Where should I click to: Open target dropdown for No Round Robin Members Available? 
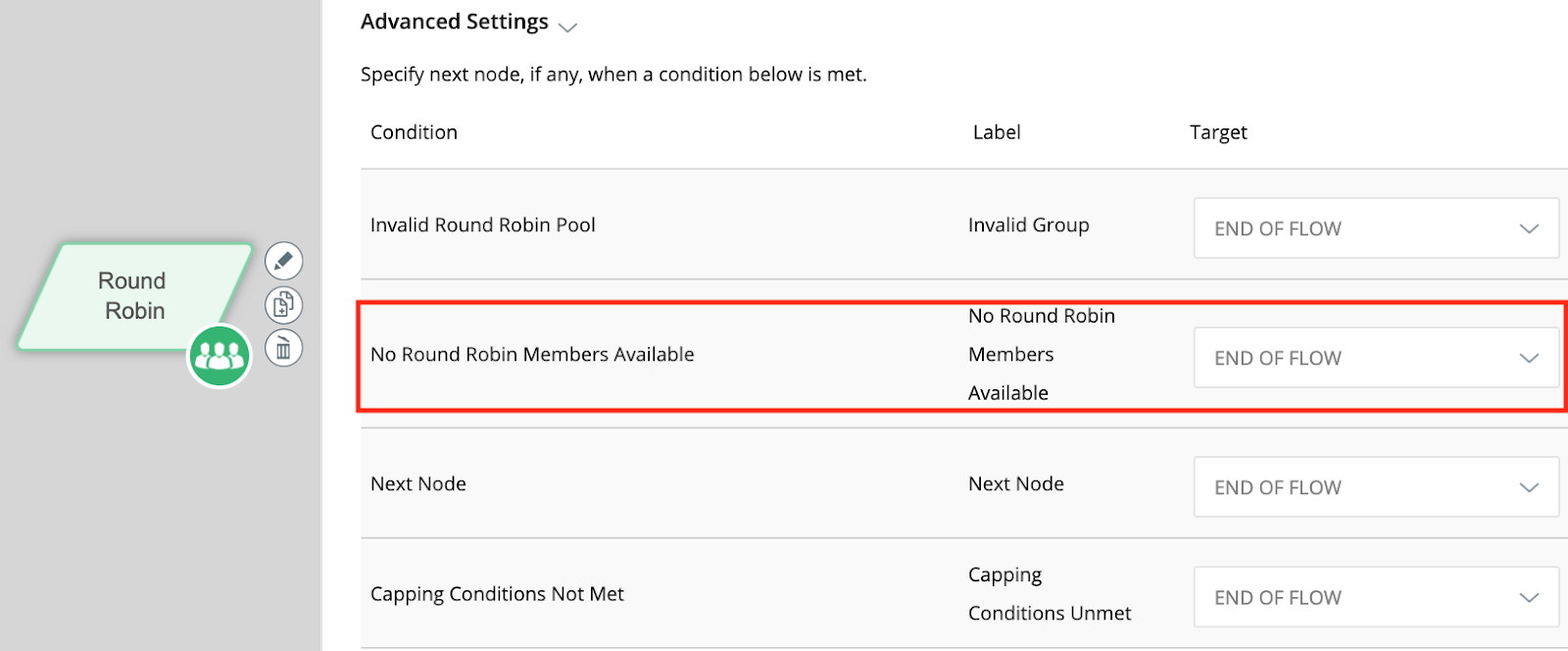pos(1375,358)
